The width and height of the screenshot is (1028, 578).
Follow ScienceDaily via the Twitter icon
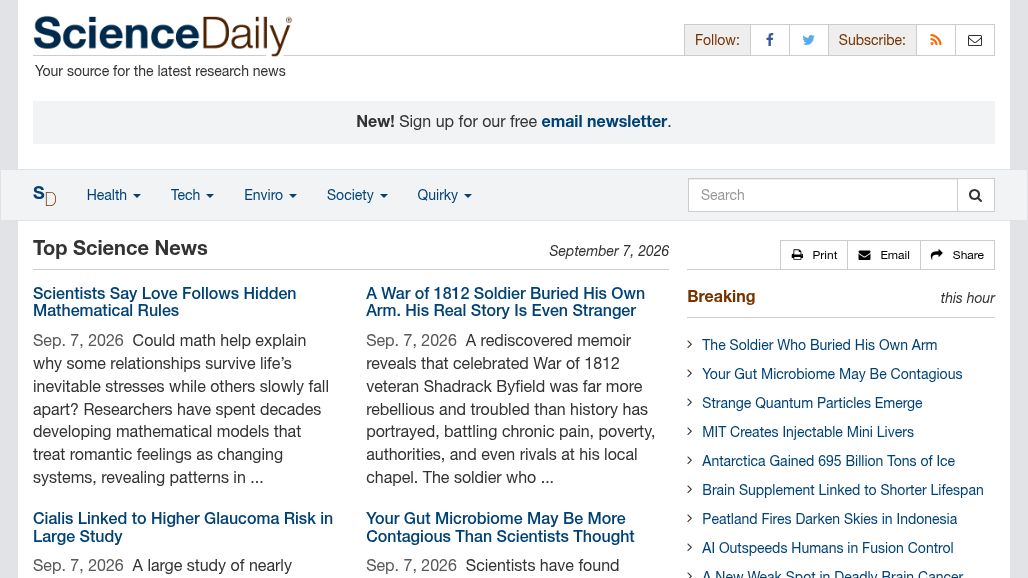[808, 40]
